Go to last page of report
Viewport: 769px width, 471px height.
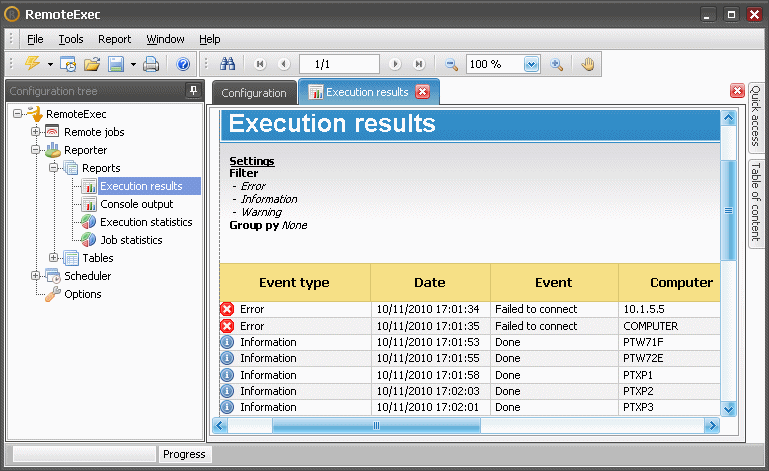coord(418,64)
